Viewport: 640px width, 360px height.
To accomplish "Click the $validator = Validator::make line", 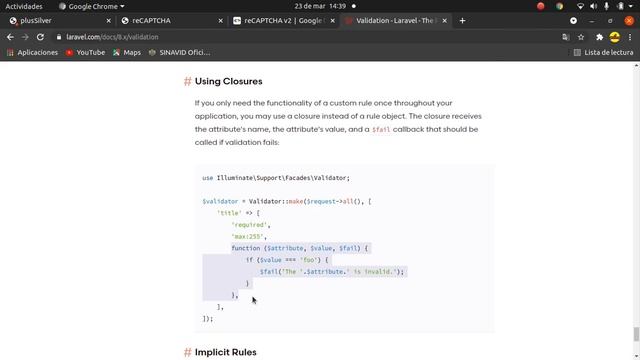I will (287, 201).
